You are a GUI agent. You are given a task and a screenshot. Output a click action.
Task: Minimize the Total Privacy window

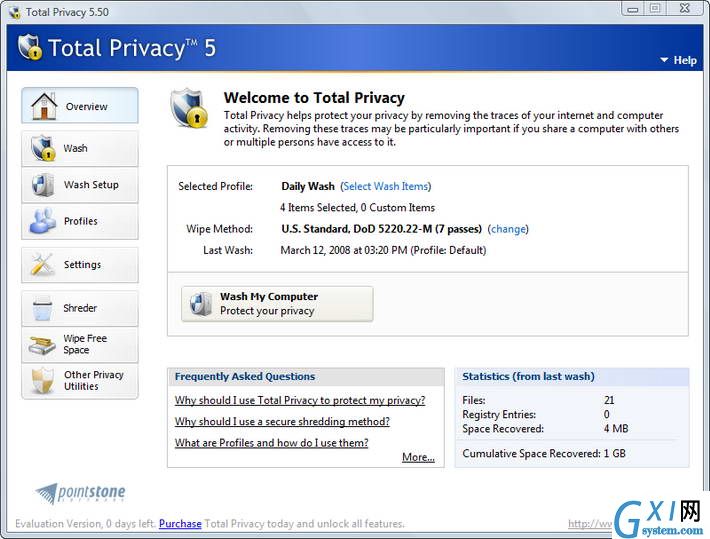tap(633, 9)
